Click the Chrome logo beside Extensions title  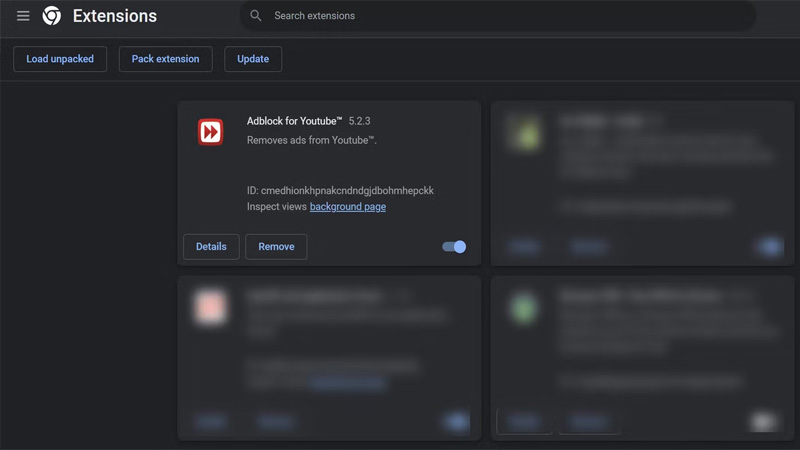pos(52,16)
